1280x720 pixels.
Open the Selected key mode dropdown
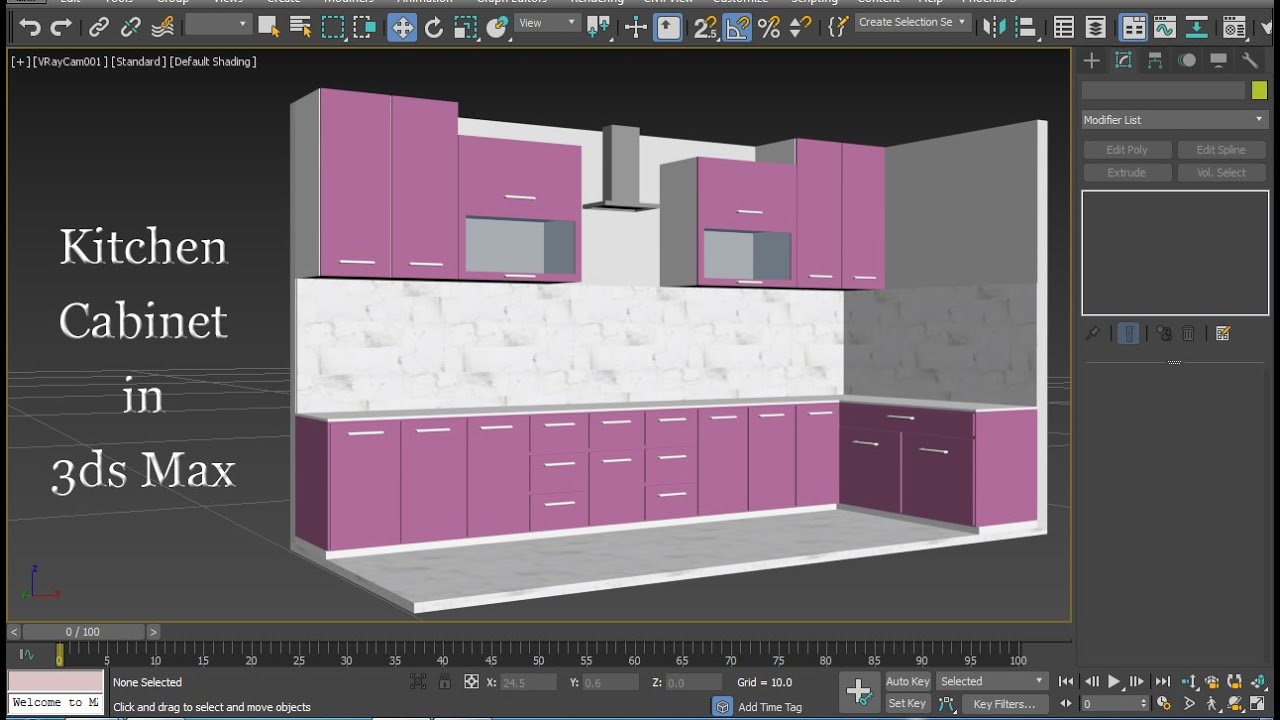[x=992, y=681]
